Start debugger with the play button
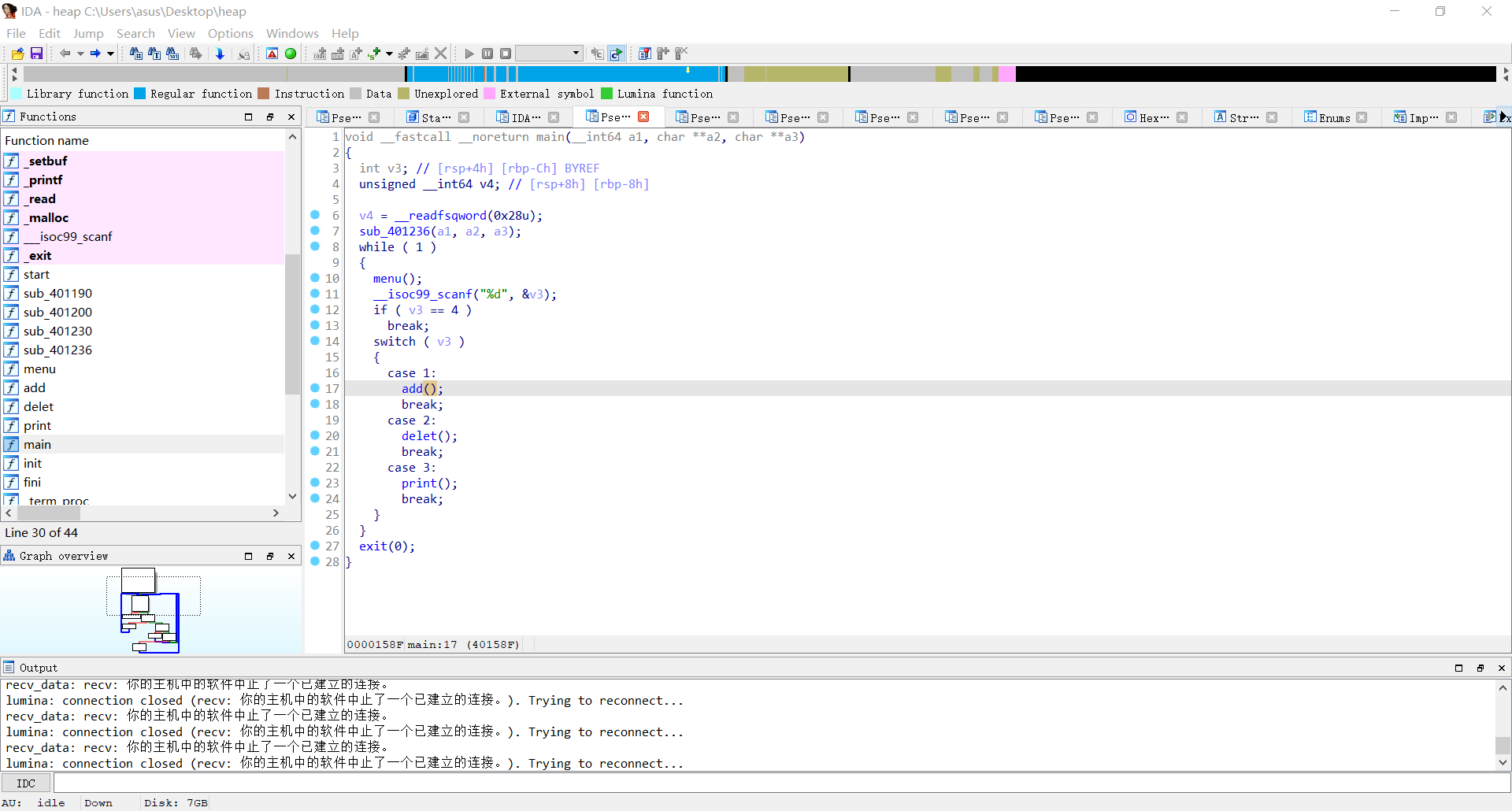1512x811 pixels. coord(469,54)
